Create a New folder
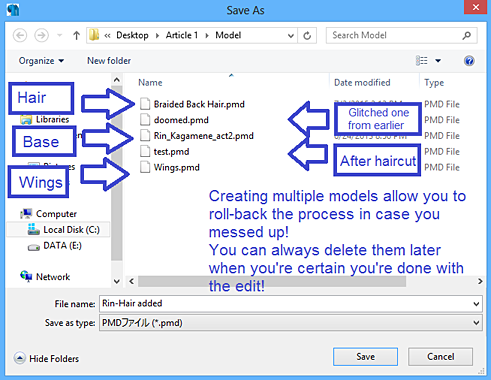This screenshot has width=491, height=380. (109, 61)
